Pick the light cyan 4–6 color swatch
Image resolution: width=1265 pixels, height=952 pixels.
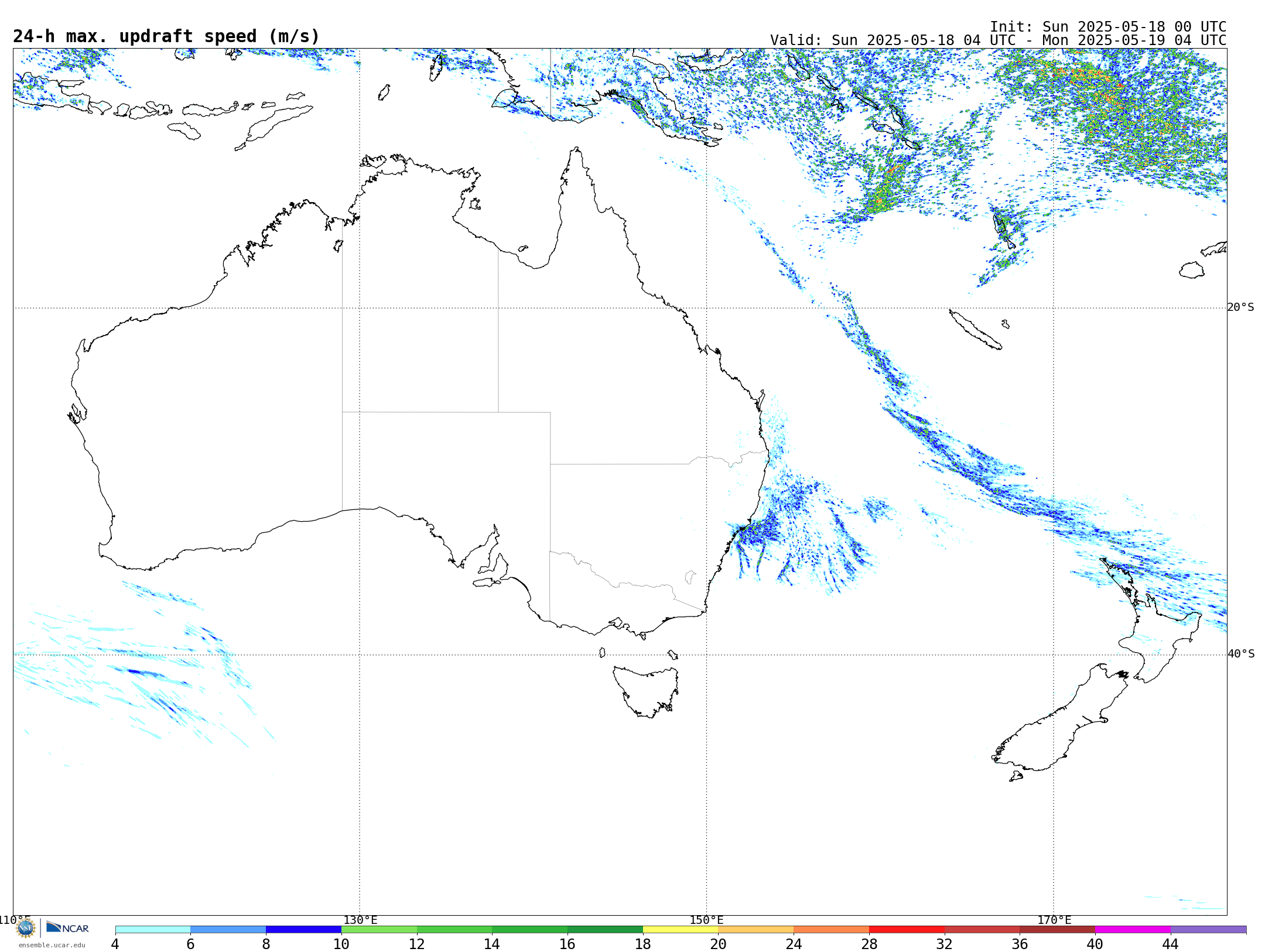click(x=153, y=930)
